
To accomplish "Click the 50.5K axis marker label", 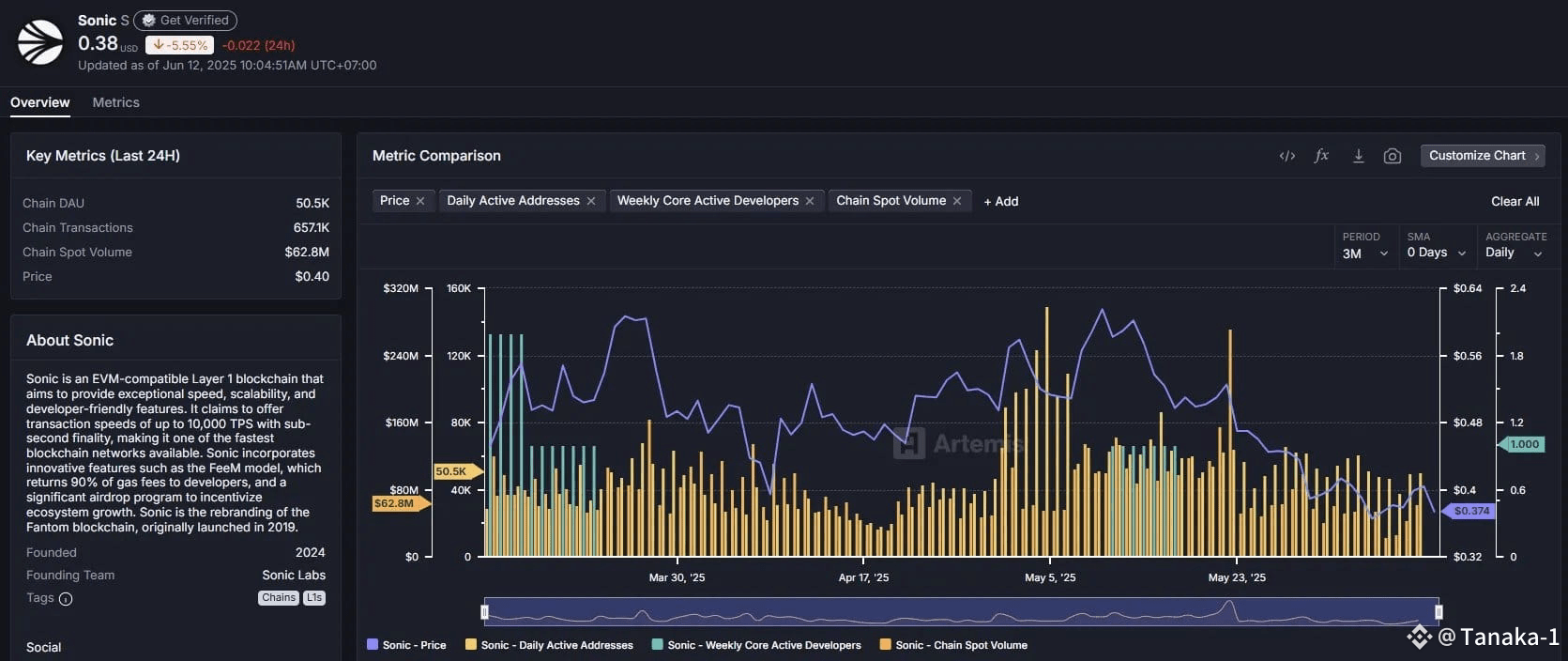I will 456,471.
